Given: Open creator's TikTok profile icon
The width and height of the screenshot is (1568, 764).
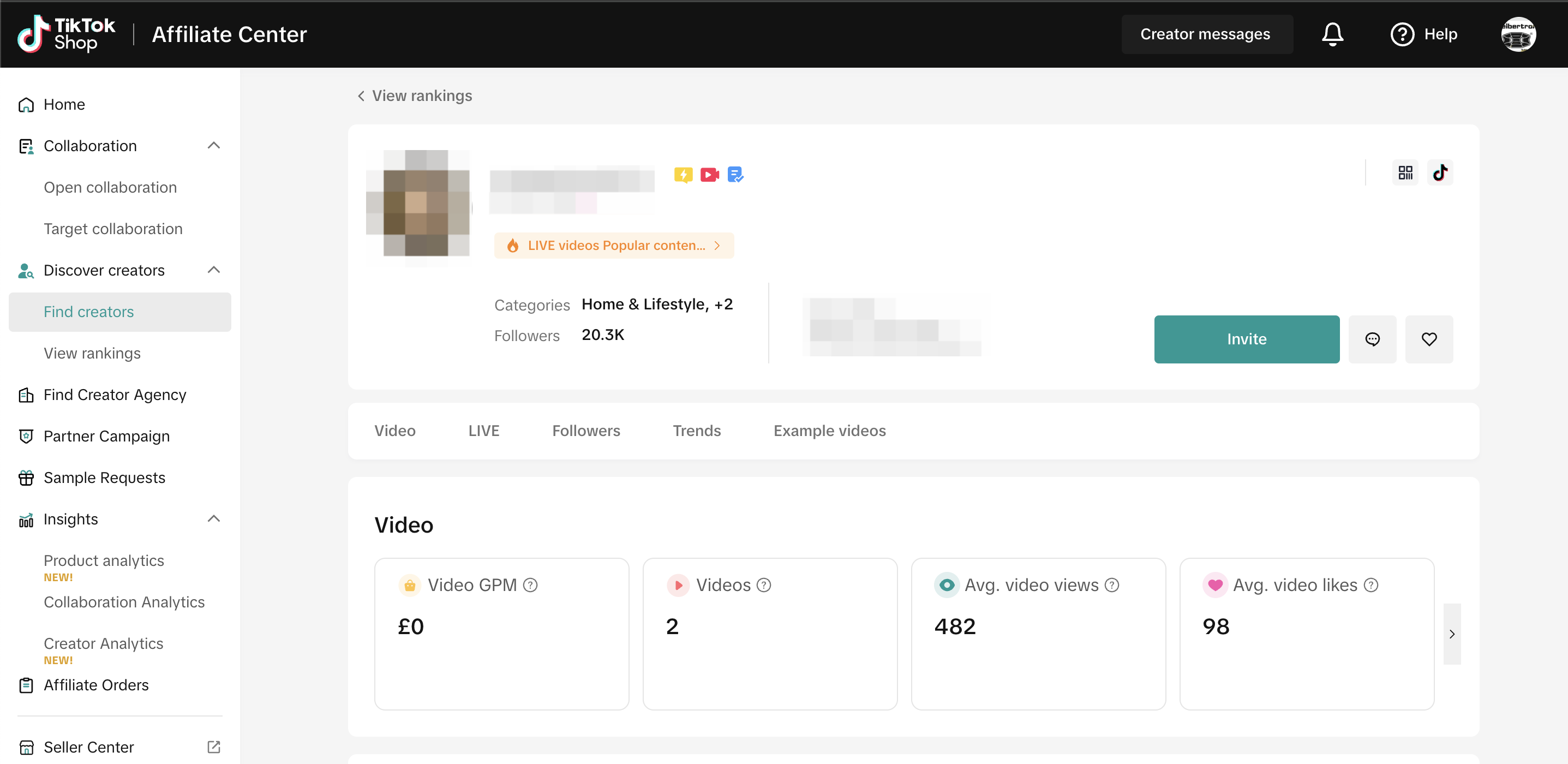Looking at the screenshot, I should tap(1440, 173).
